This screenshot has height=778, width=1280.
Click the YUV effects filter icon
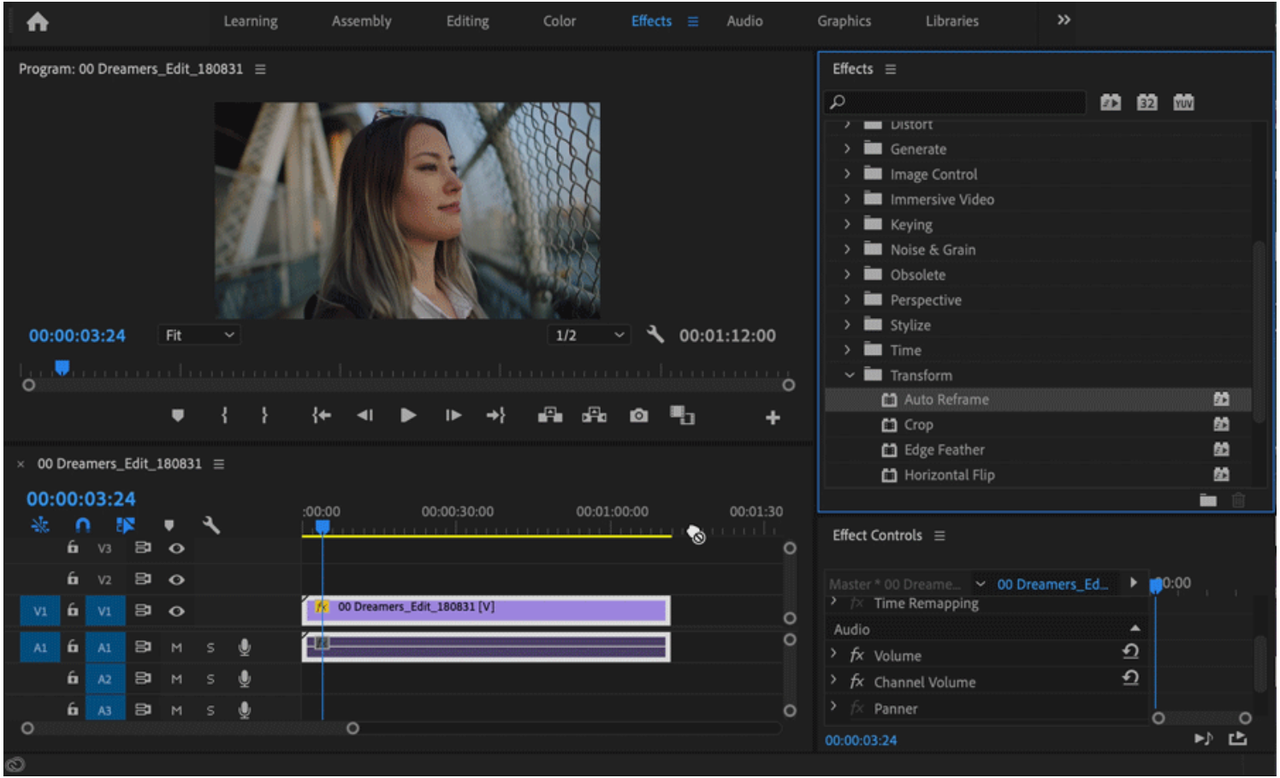pos(1184,101)
